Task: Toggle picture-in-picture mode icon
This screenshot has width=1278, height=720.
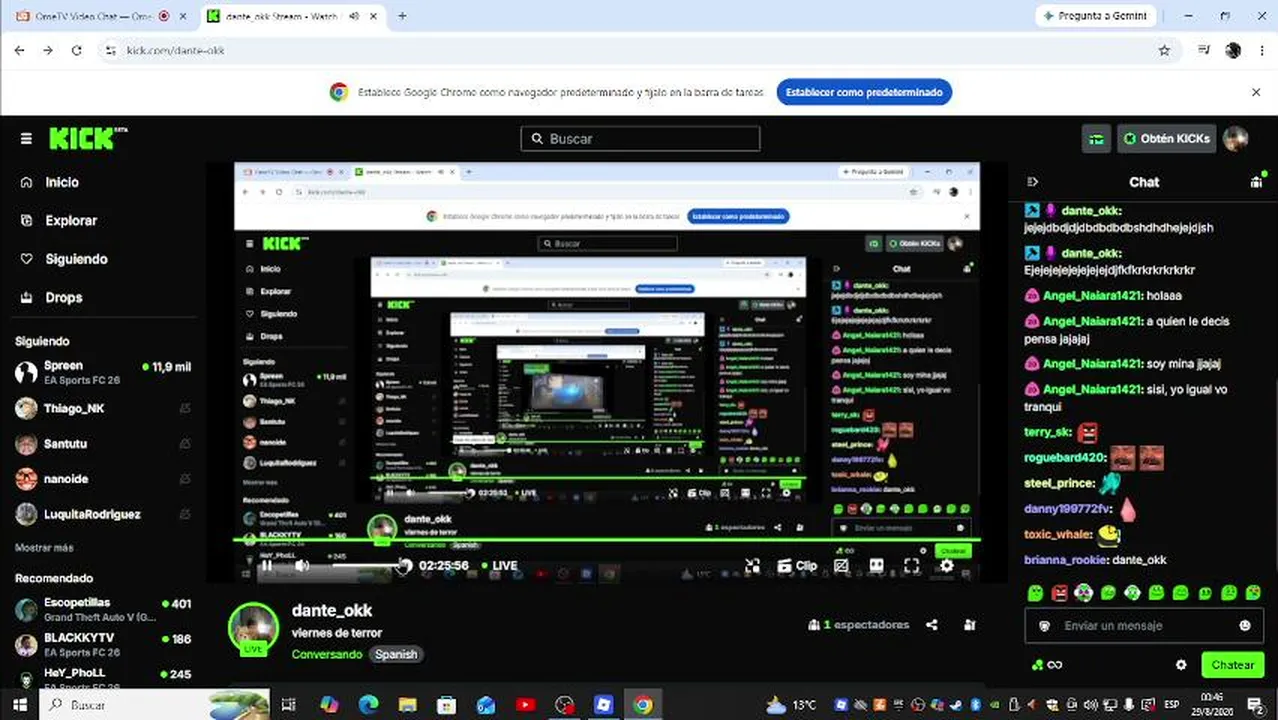Action: (841, 566)
